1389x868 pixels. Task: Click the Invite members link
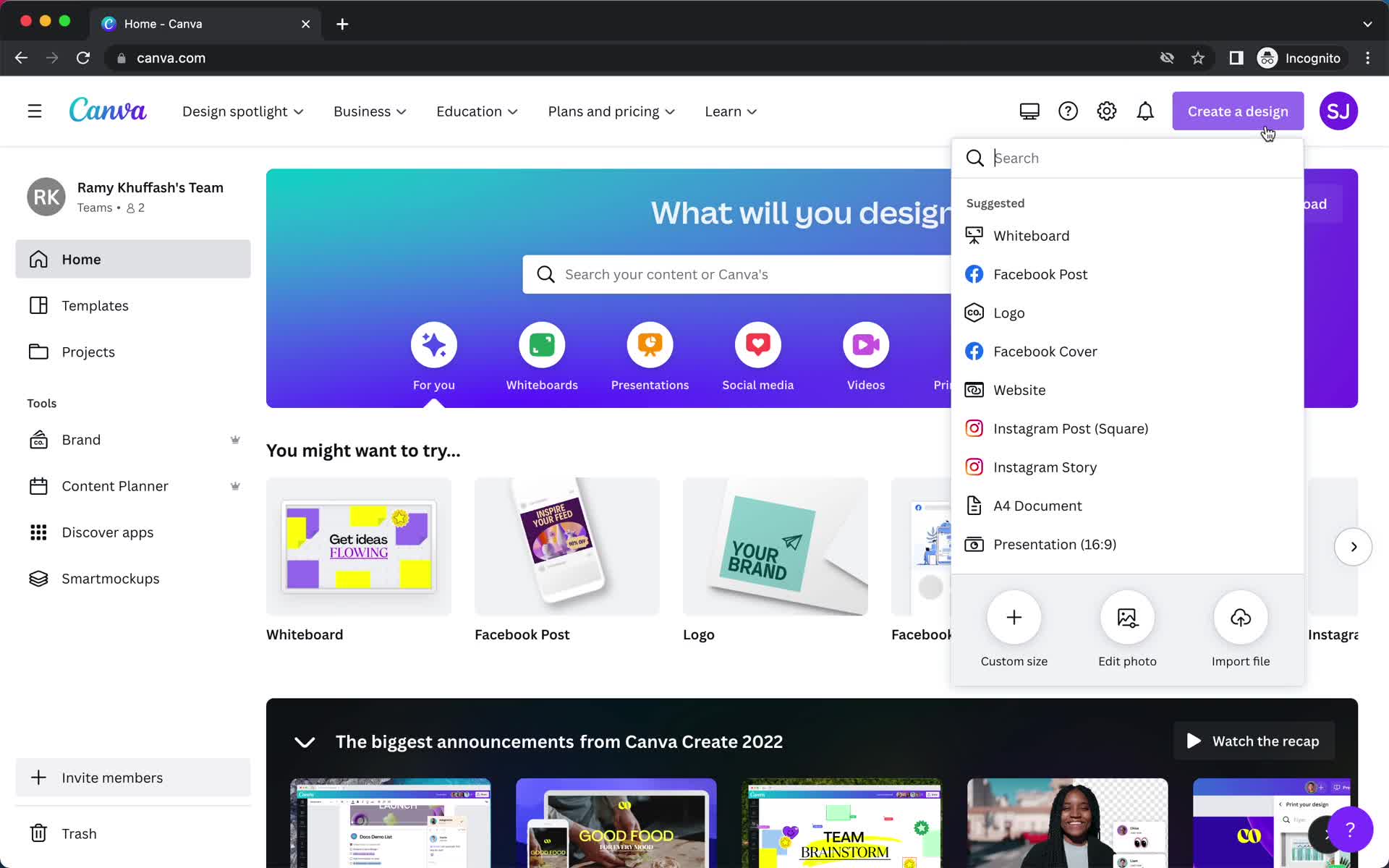(112, 777)
